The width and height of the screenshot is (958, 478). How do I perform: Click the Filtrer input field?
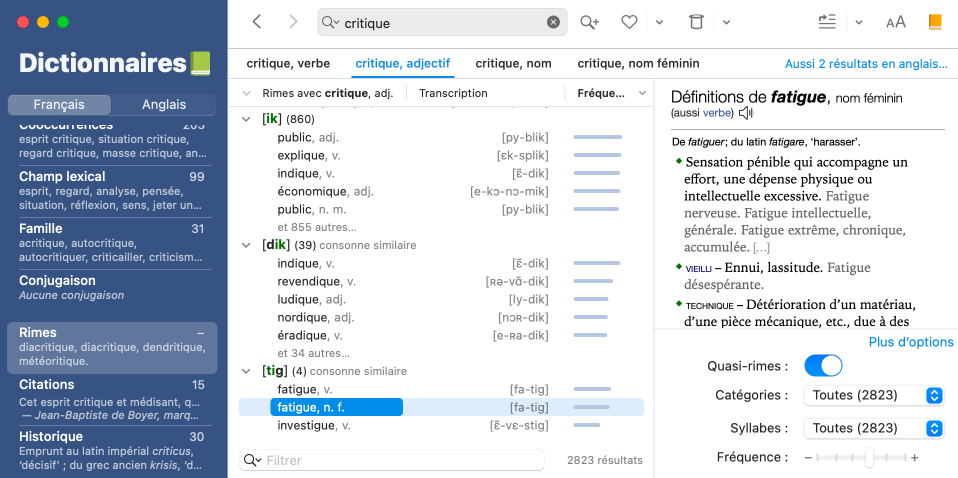(x=402, y=460)
